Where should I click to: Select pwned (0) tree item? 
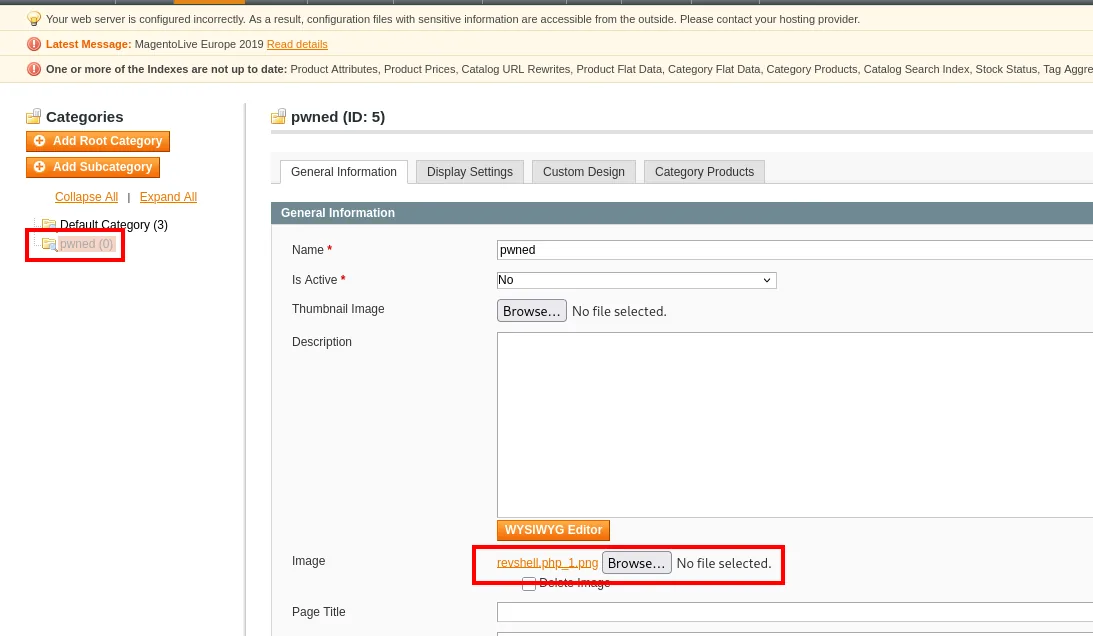click(86, 244)
